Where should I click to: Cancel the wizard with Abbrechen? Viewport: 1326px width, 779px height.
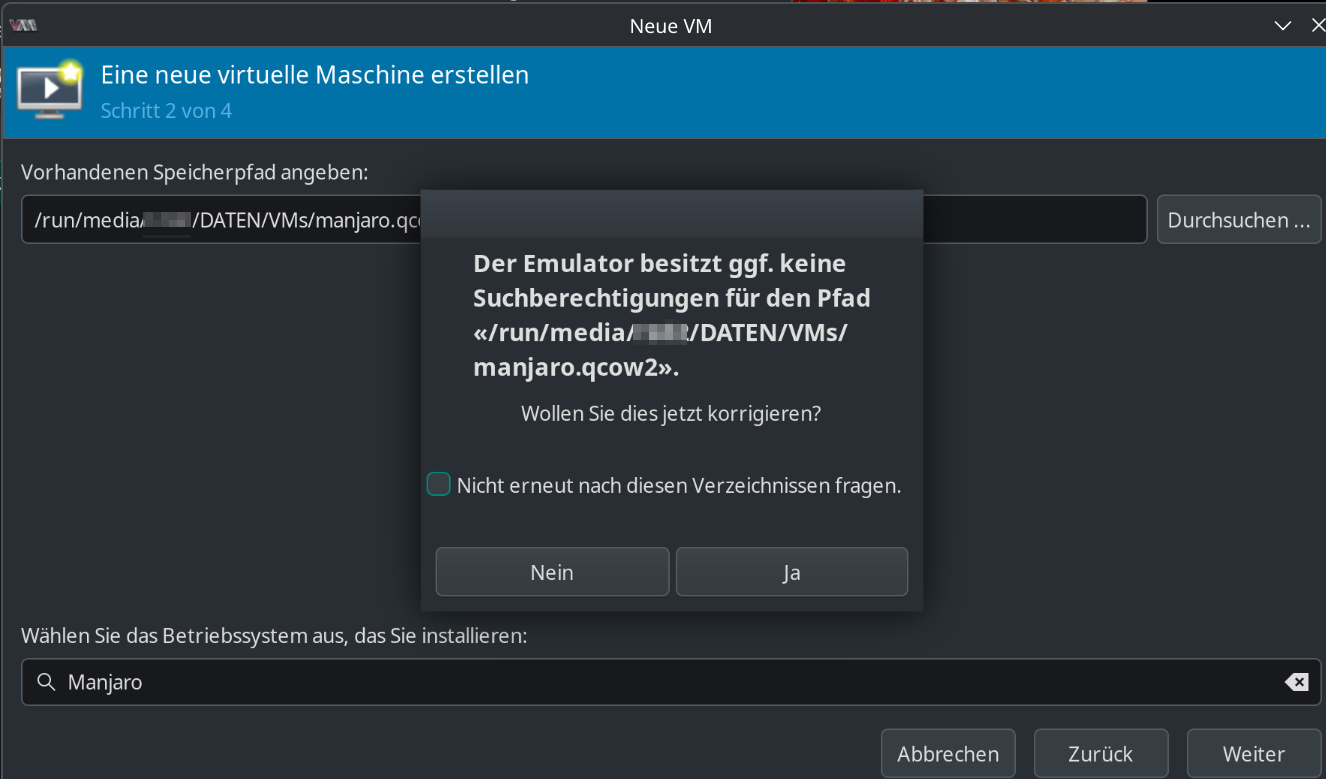point(948,754)
